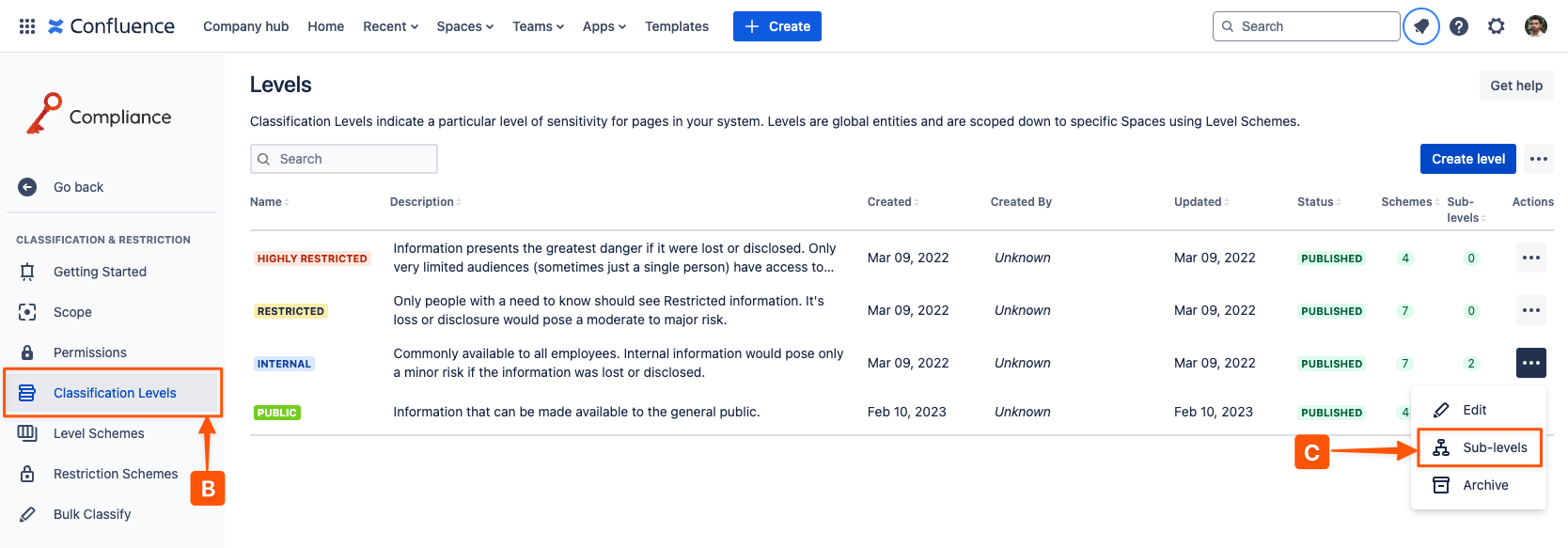Expand the Apps dropdown
This screenshot has width=1568, height=548.
click(x=604, y=26)
